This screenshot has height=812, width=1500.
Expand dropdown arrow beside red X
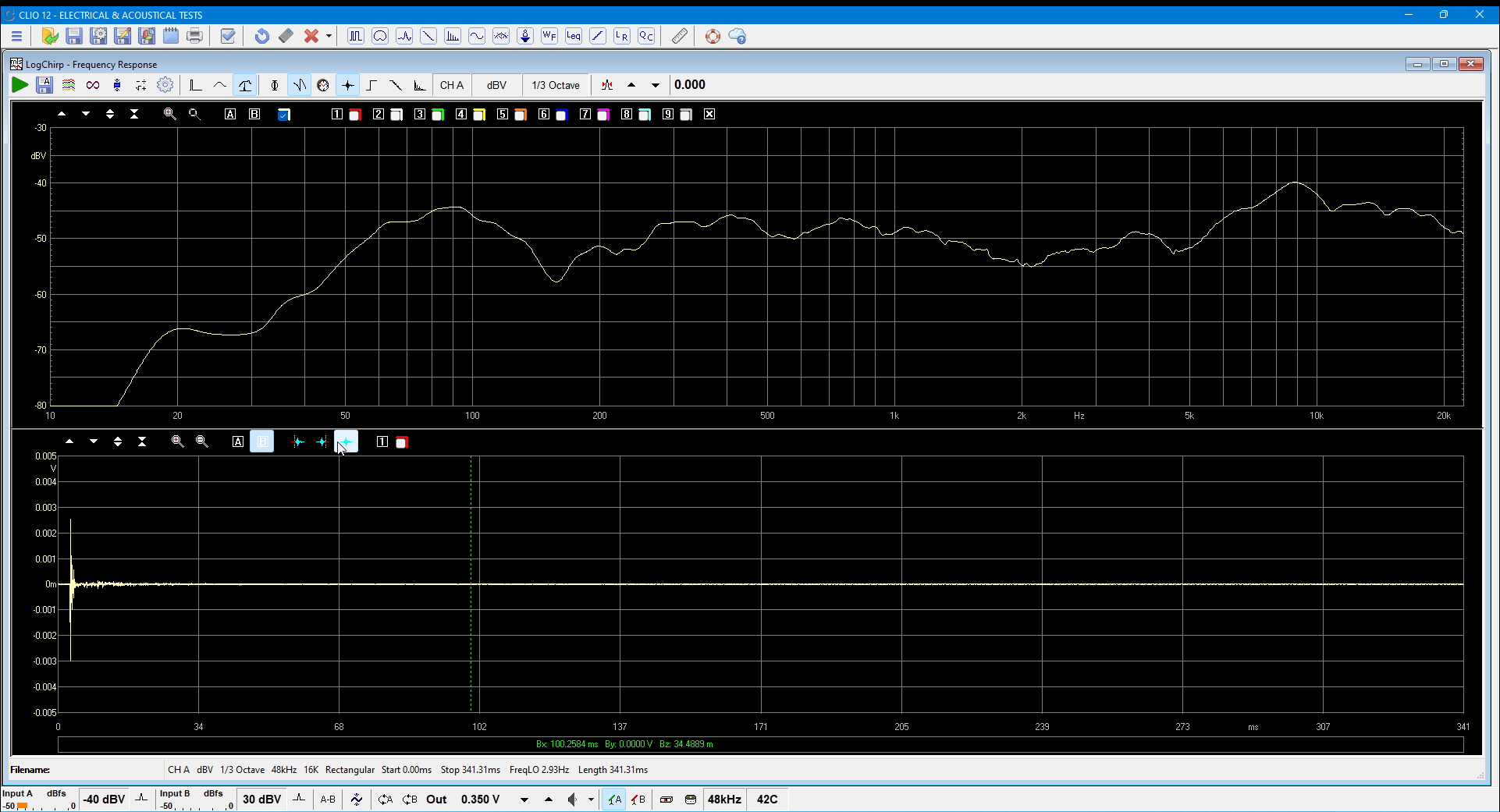[329, 36]
